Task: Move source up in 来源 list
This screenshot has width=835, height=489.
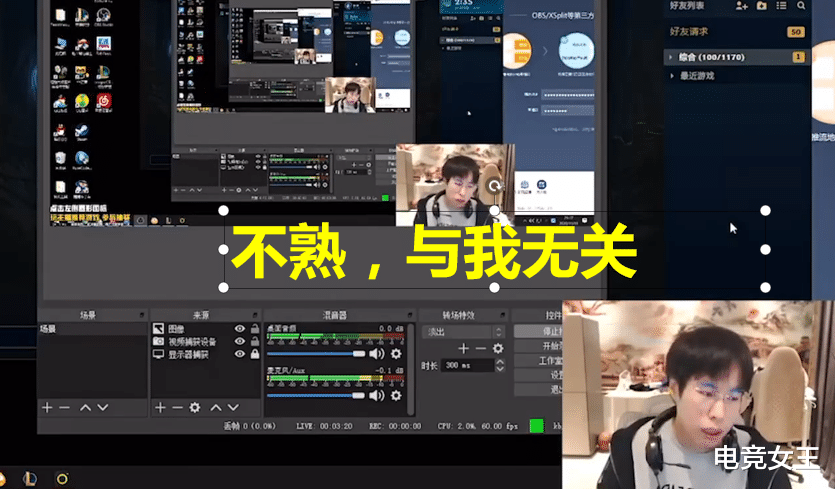Action: pyautogui.click(x=215, y=408)
